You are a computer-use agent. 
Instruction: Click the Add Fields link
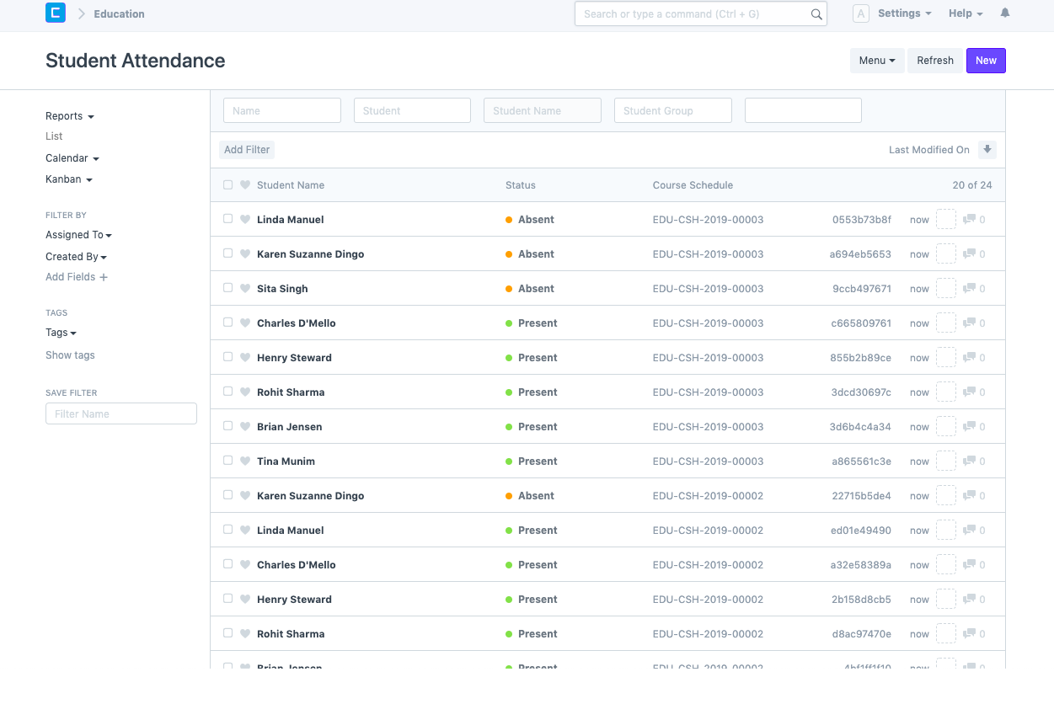[x=70, y=277]
